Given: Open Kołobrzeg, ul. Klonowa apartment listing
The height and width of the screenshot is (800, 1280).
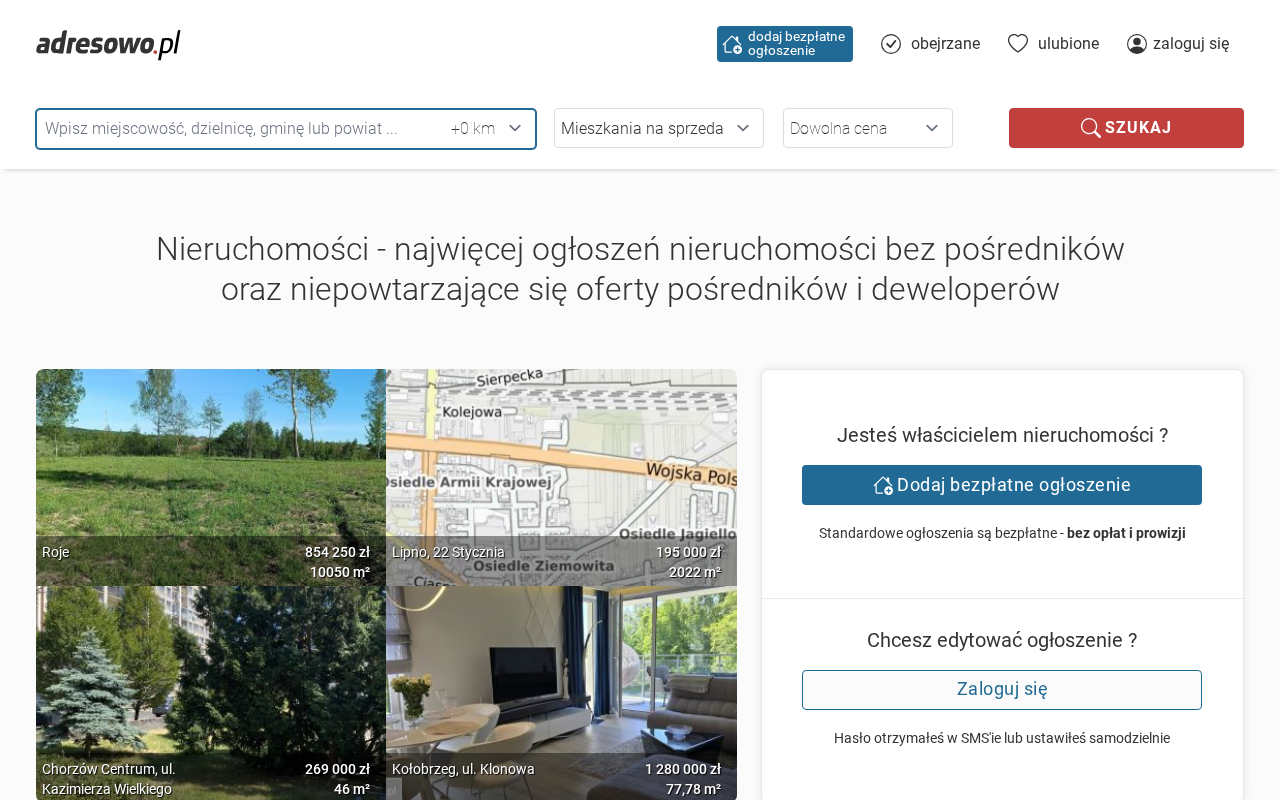Looking at the screenshot, I should pos(561,680).
